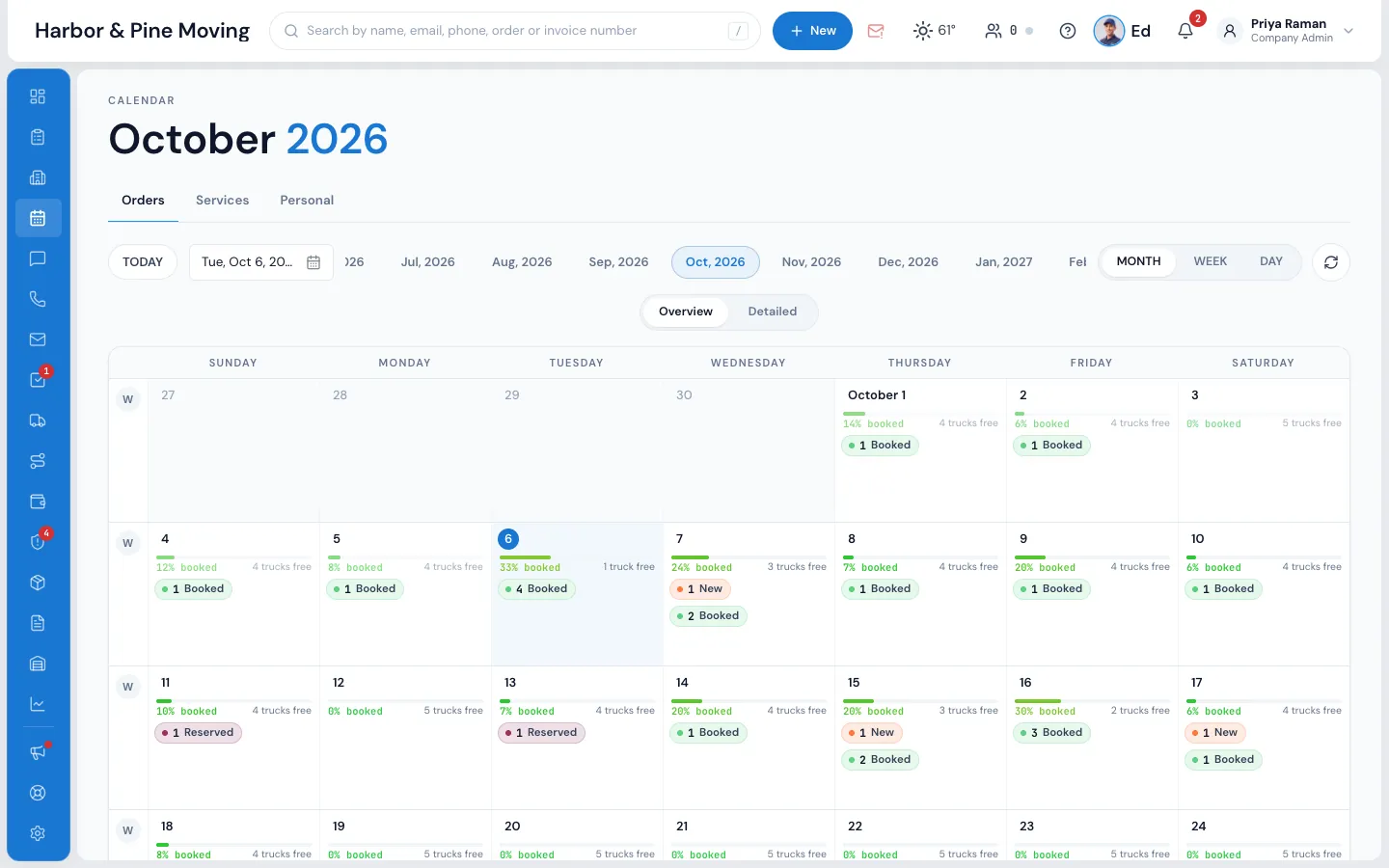
Task: Open 4 Booked on October 6
Action: tap(538, 589)
